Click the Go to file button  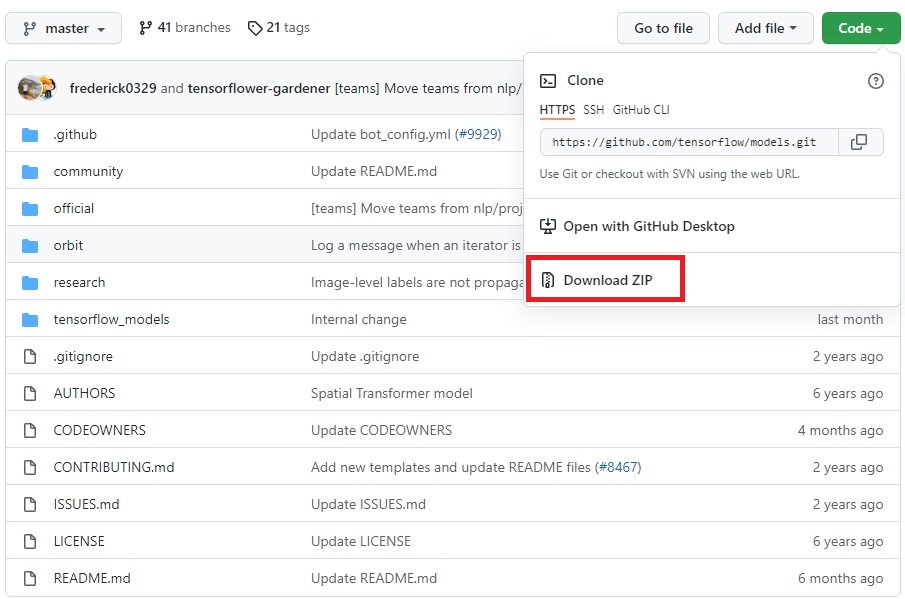tap(663, 28)
